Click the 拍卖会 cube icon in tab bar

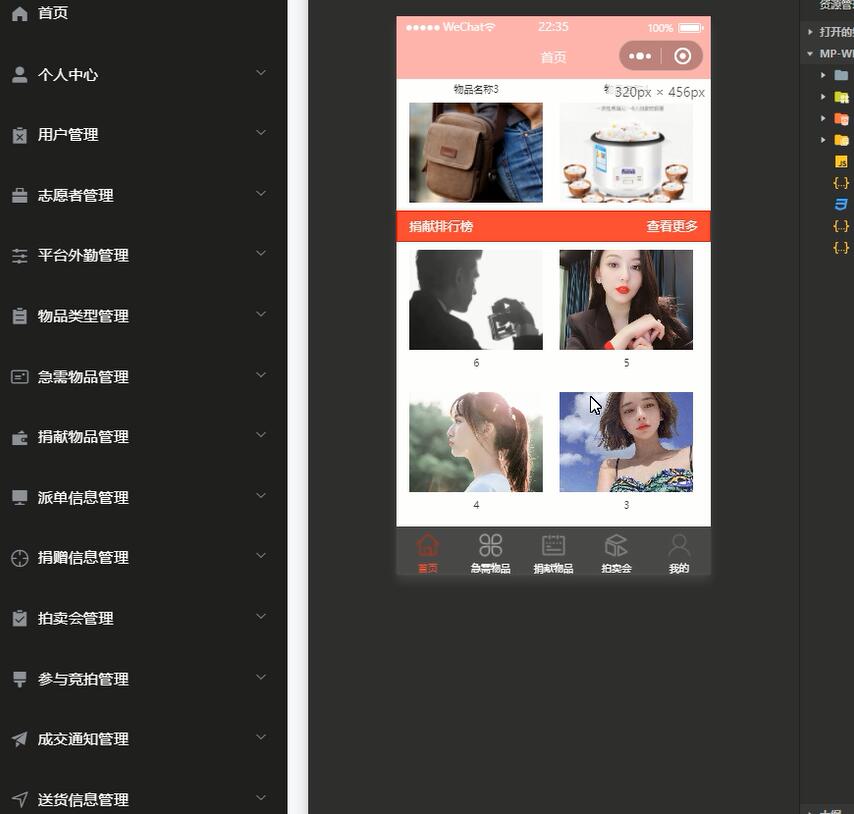click(616, 545)
